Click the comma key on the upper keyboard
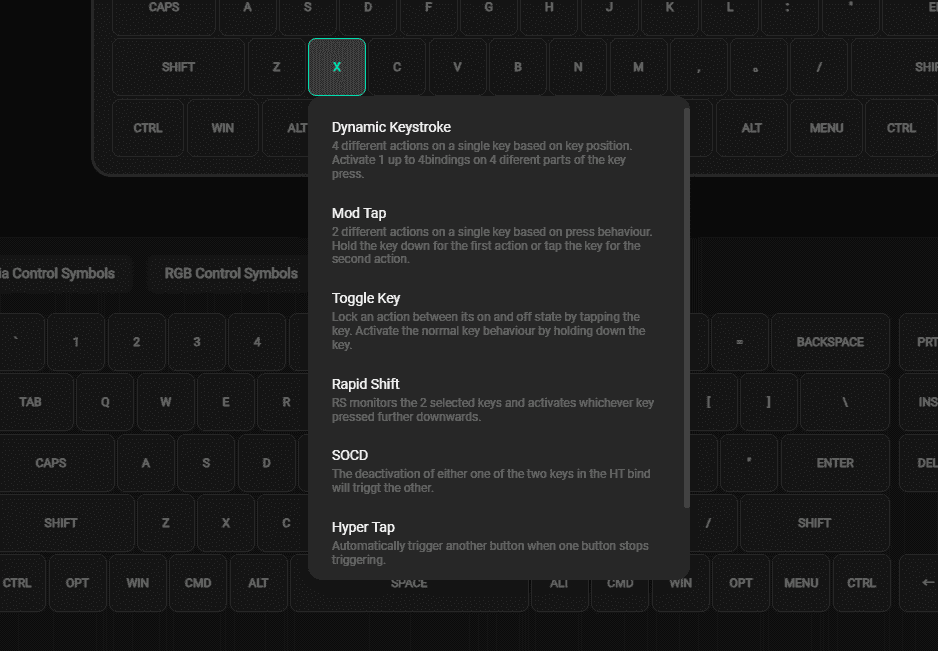This screenshot has height=651, width=938. coord(699,67)
